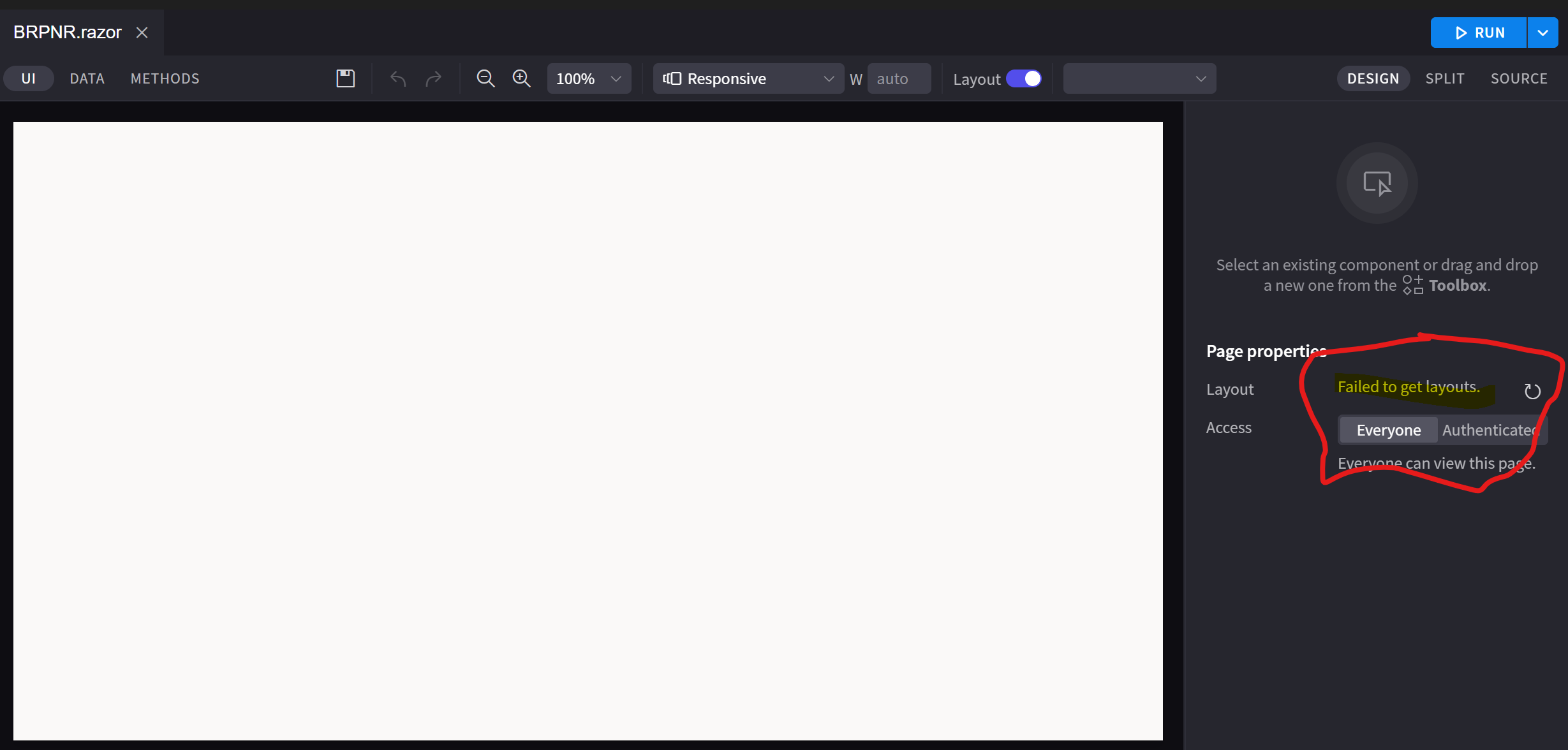Reload layouts with the refresh icon
This screenshot has width=1568, height=750.
pos(1532,391)
